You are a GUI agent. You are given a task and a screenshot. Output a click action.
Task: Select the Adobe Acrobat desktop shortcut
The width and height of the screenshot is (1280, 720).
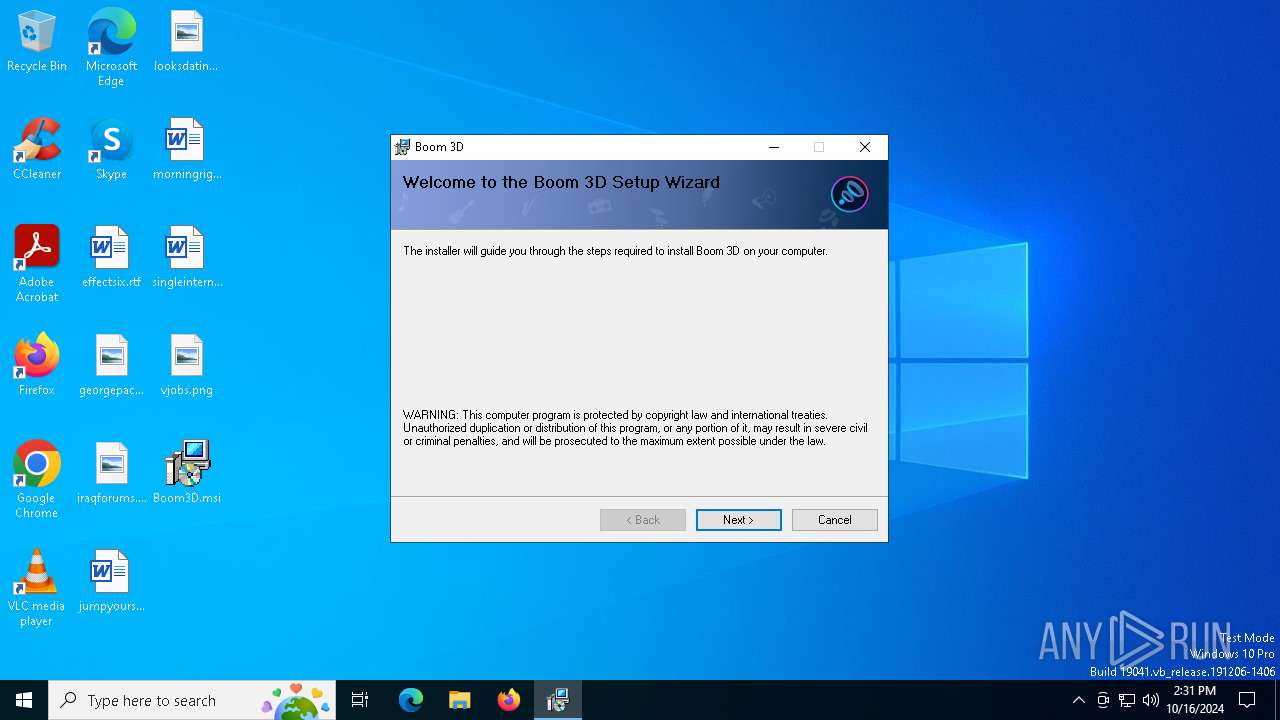(37, 264)
